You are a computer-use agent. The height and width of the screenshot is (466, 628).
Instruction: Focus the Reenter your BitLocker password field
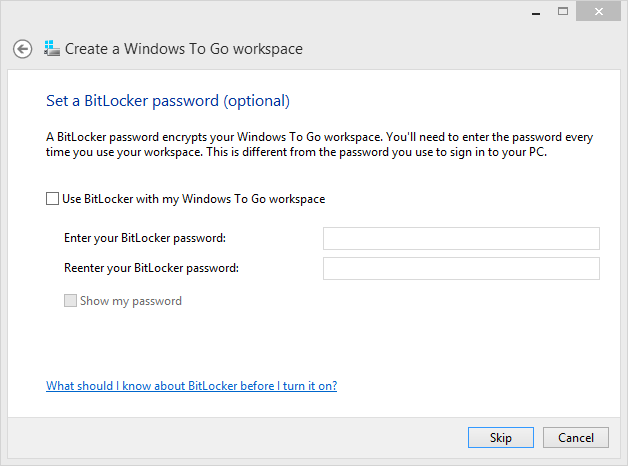point(461,268)
